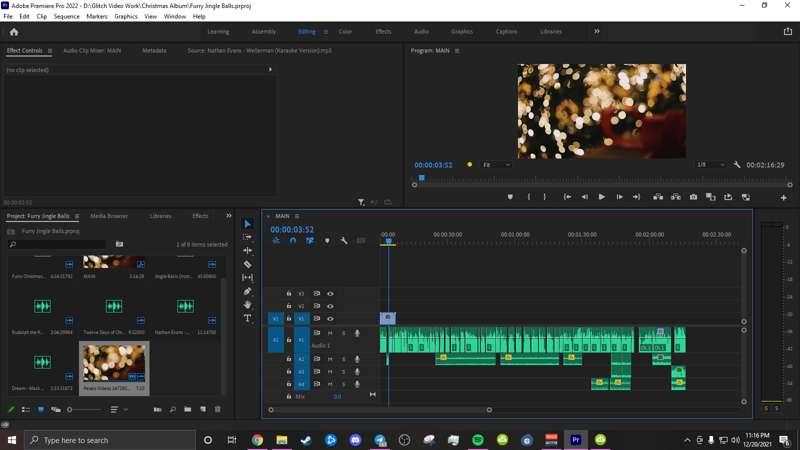Viewport: 800px width, 450px height.
Task: Add a marker in the timeline header
Action: (327, 240)
